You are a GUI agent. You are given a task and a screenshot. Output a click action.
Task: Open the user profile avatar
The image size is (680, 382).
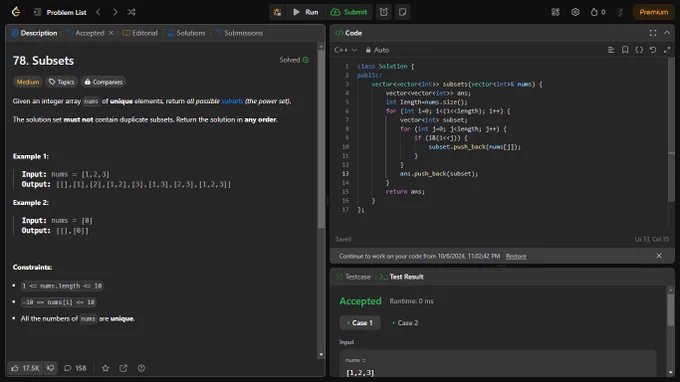[x=620, y=12]
